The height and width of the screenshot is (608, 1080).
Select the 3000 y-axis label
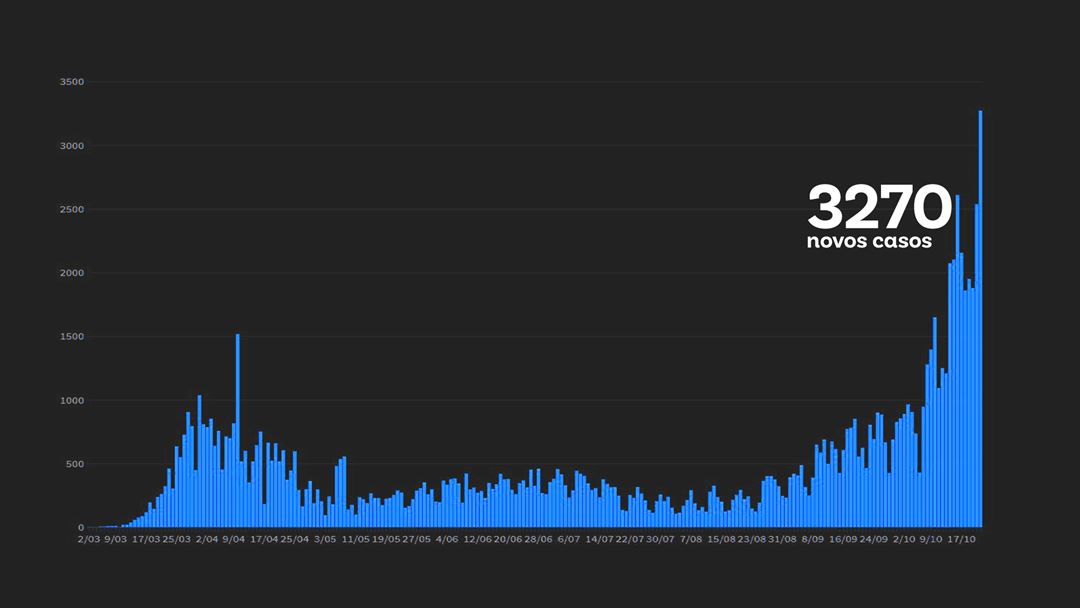[72, 146]
